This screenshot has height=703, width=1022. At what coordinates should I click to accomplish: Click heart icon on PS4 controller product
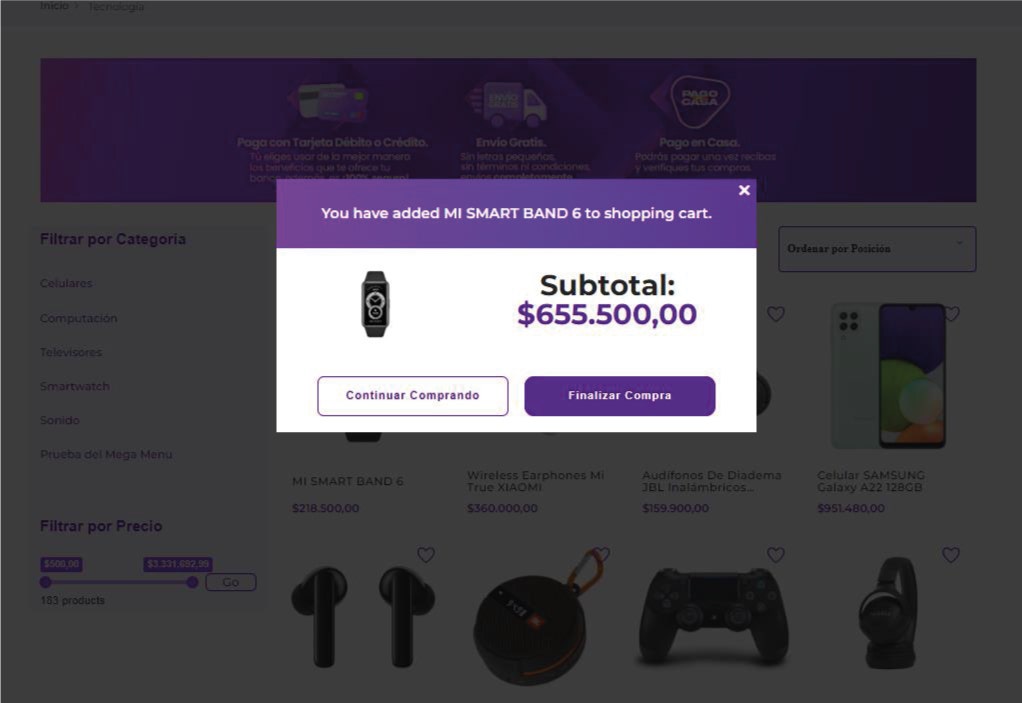coord(775,555)
